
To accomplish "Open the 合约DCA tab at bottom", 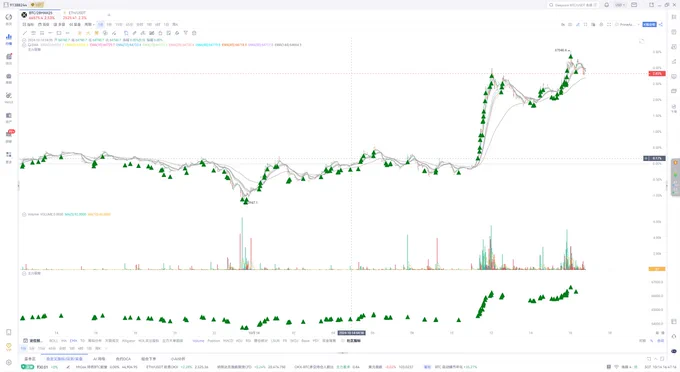I will point(123,359).
